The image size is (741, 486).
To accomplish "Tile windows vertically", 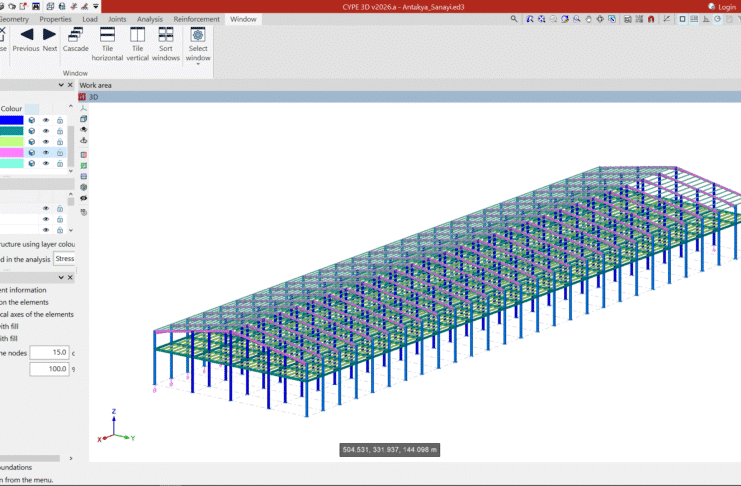I will click(138, 44).
